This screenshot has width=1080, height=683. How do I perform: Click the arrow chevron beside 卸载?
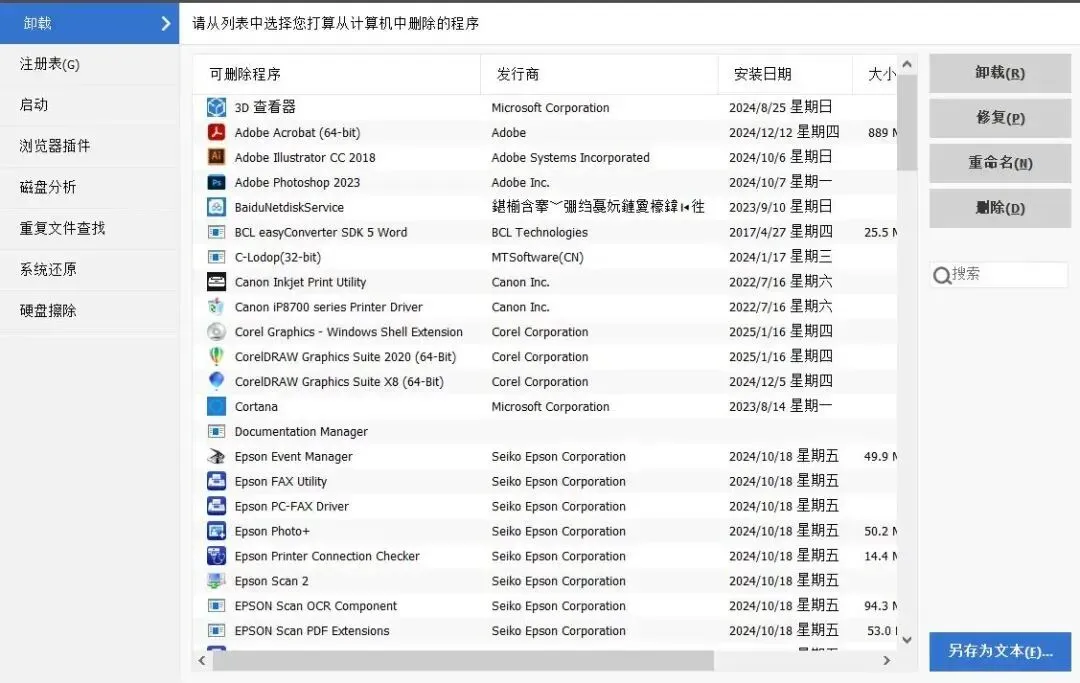click(165, 23)
